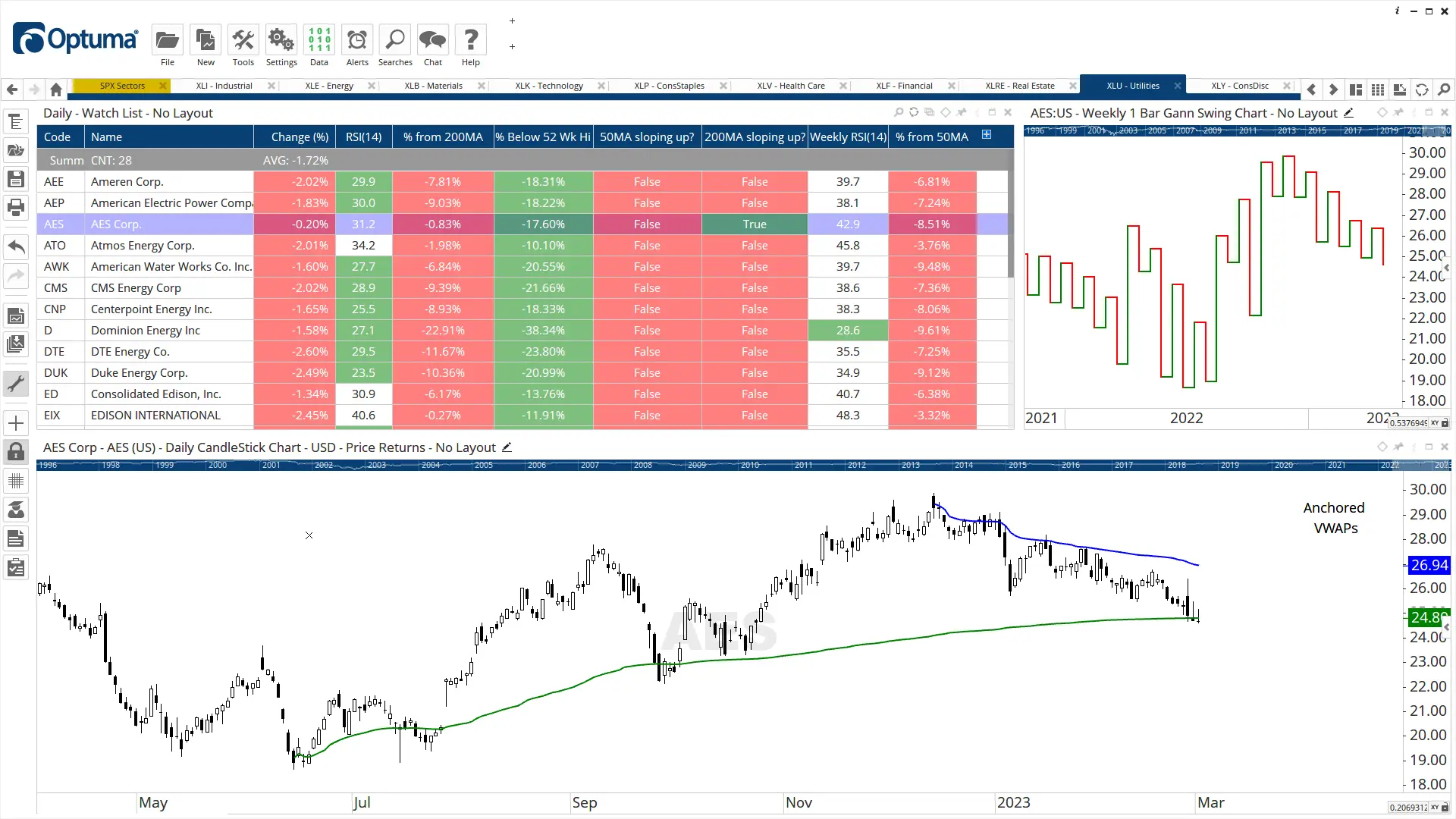
Task: Click the 26.94 blue VWAP price label
Action: pos(1429,565)
